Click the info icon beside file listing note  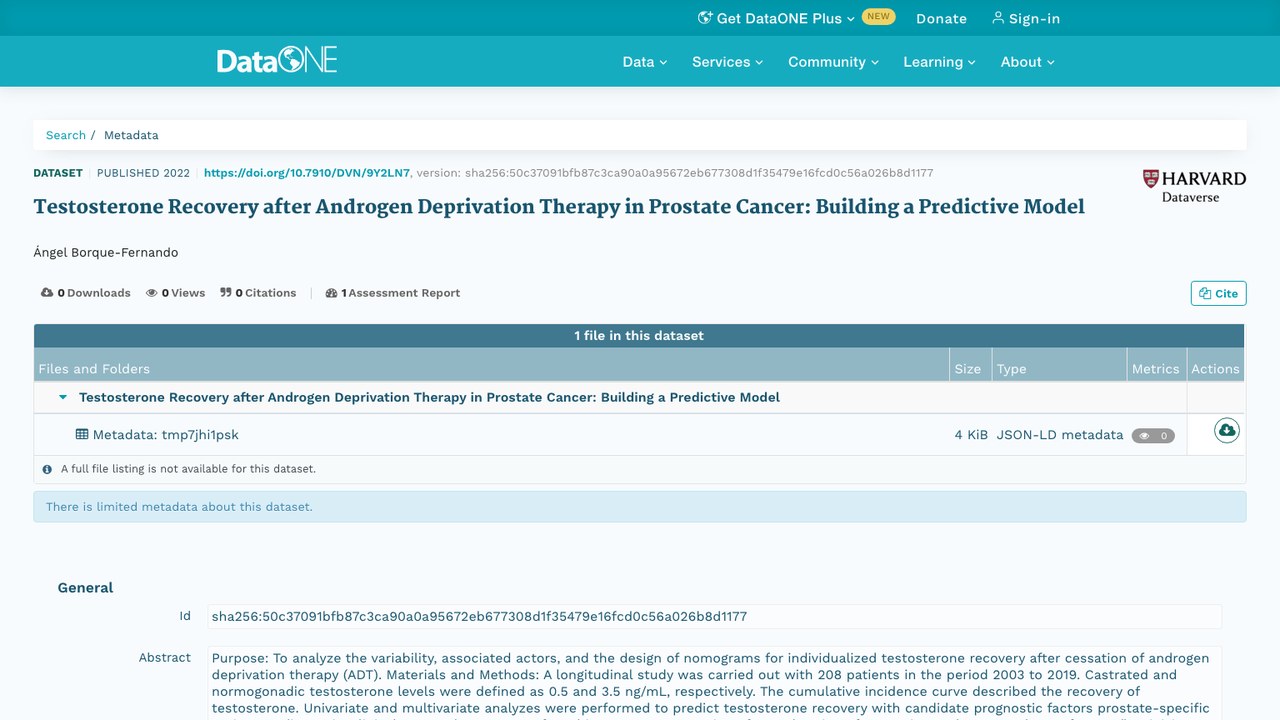pos(47,469)
